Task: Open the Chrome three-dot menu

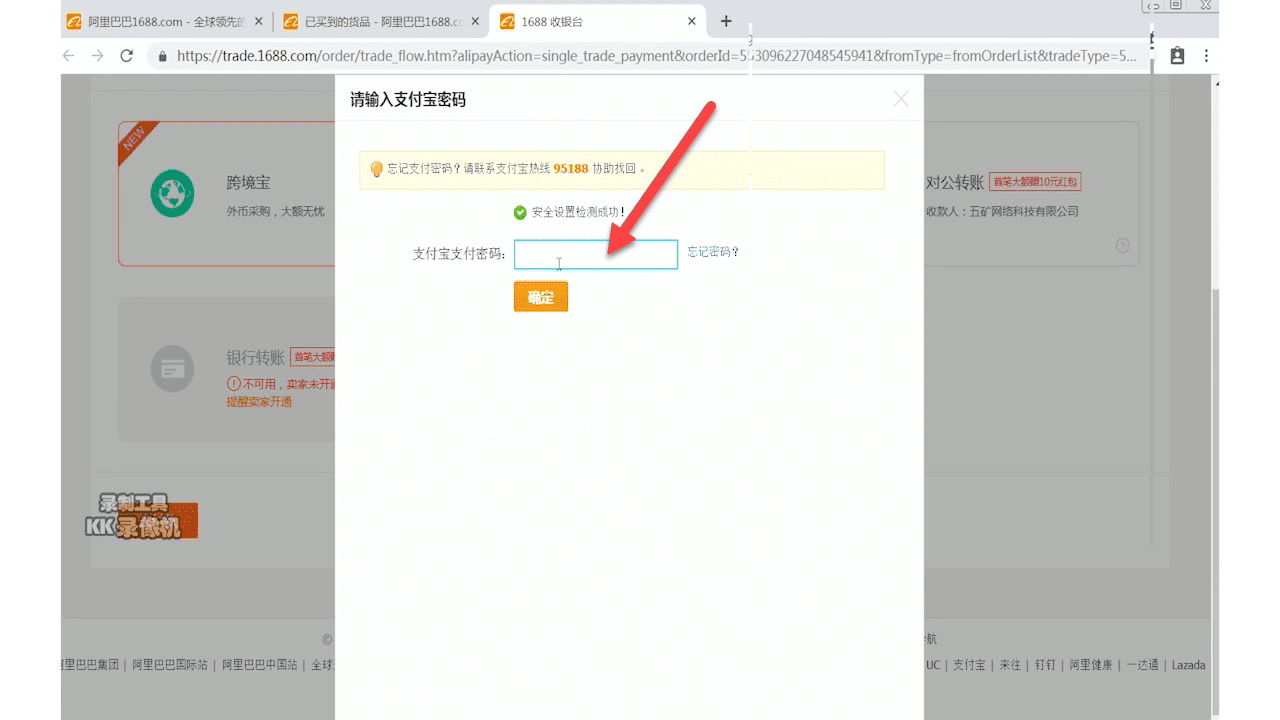Action: click(1206, 56)
